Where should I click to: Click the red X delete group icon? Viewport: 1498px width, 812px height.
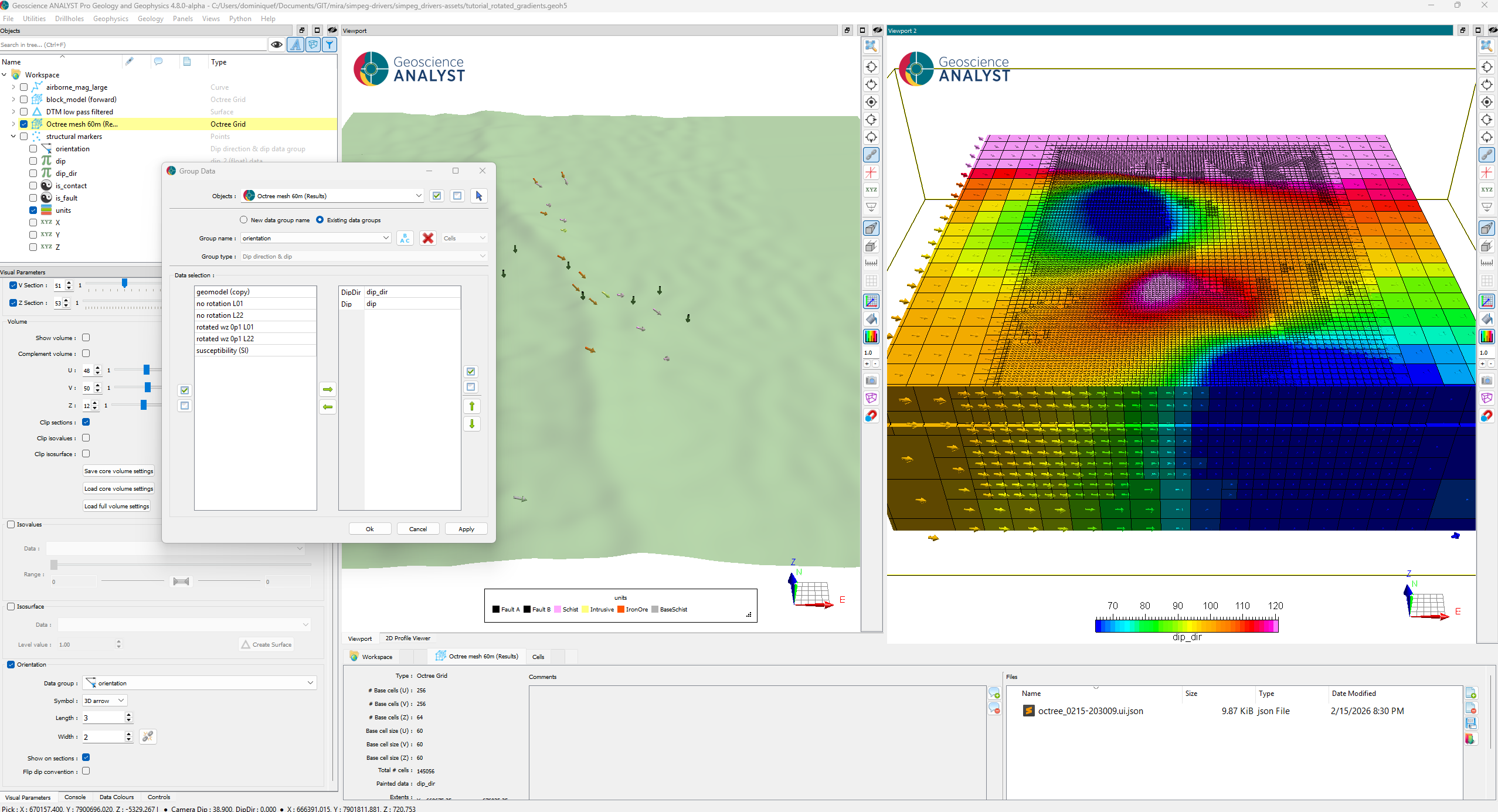[x=428, y=238]
